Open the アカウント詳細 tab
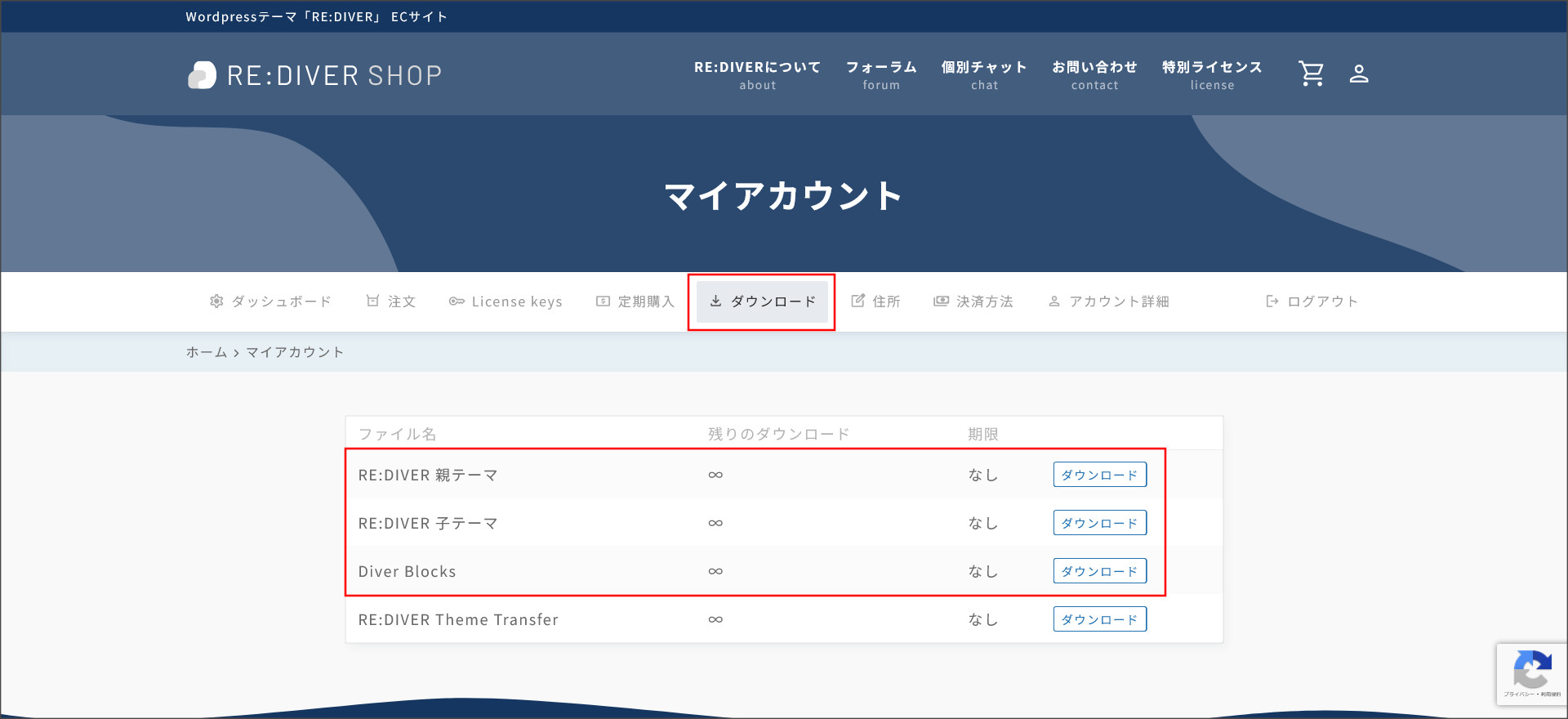This screenshot has width=1568, height=719. 1109,301
